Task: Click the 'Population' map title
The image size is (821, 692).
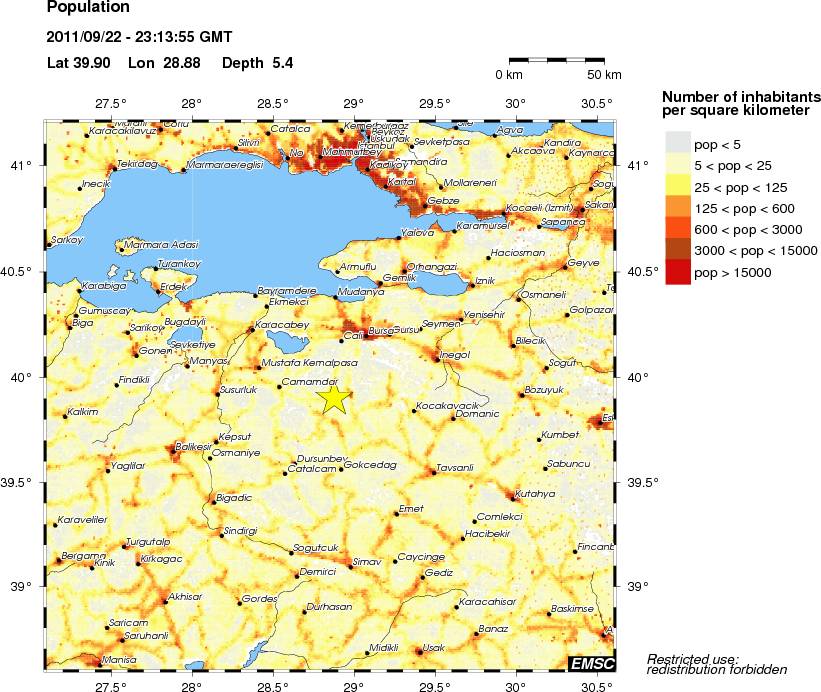Action: tap(88, 8)
